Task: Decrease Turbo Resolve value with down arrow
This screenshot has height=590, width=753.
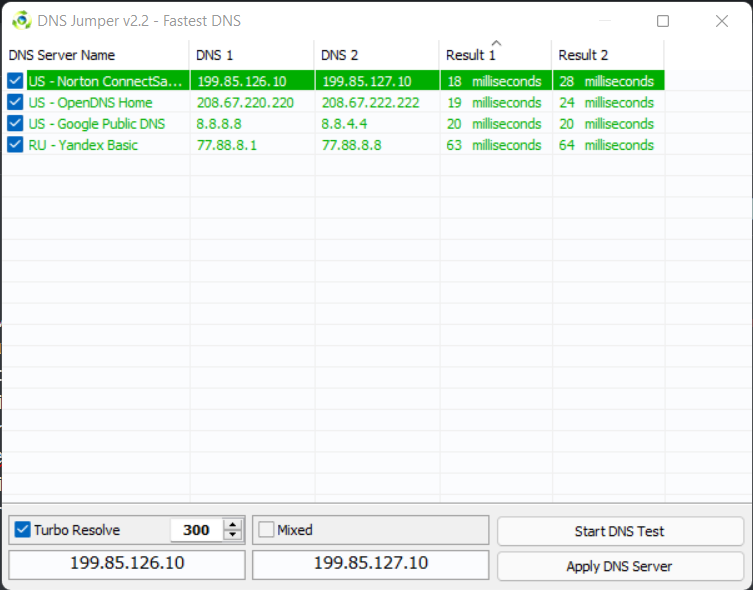Action: pyautogui.click(x=232, y=535)
